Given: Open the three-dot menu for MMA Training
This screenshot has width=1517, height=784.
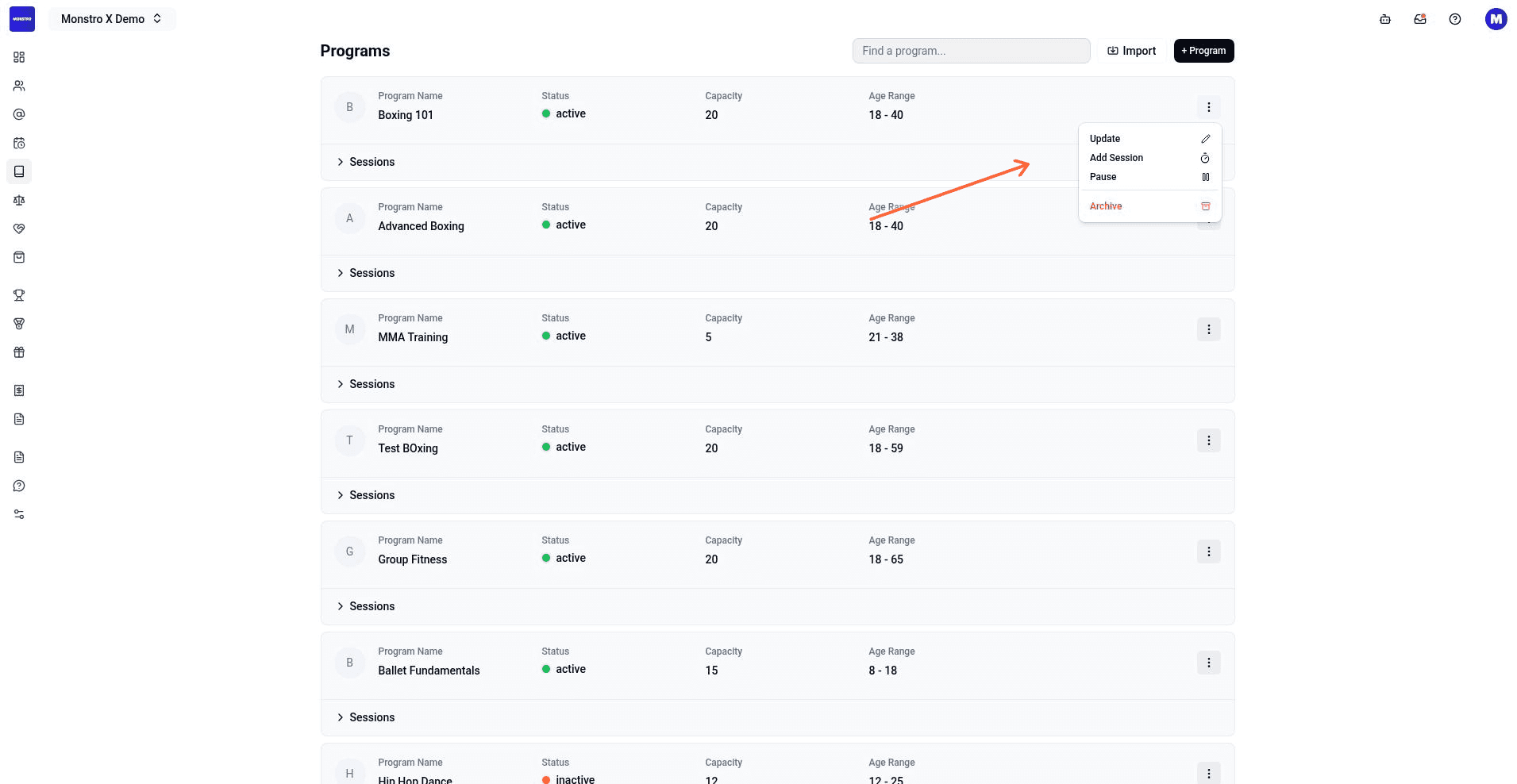Looking at the screenshot, I should click(1209, 329).
